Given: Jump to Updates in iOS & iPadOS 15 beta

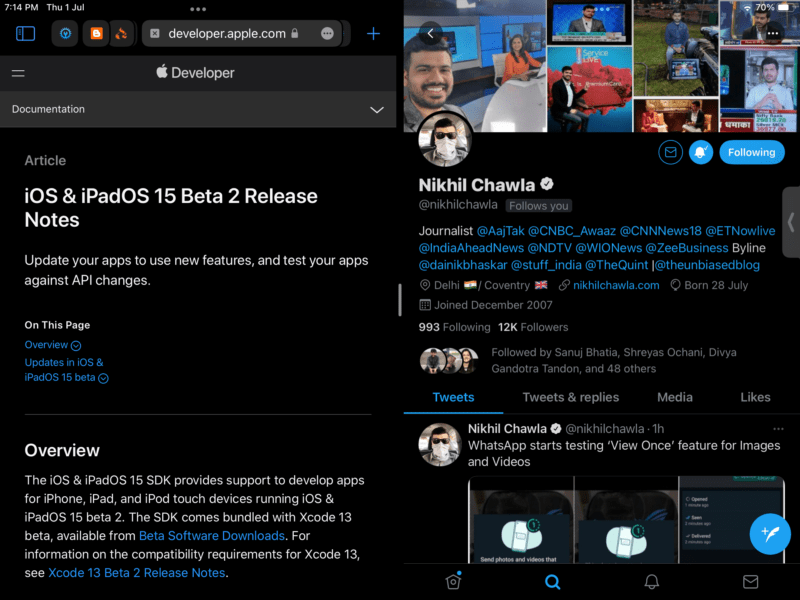Looking at the screenshot, I should (x=66, y=370).
